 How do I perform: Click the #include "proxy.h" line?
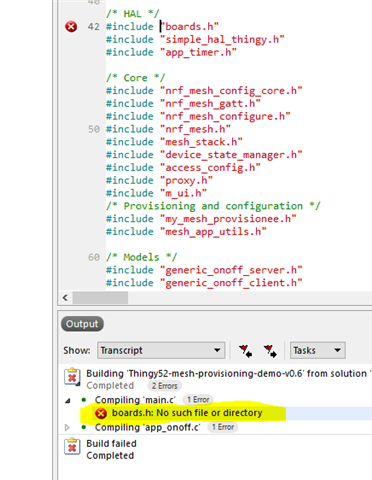pyautogui.click(x=159, y=181)
